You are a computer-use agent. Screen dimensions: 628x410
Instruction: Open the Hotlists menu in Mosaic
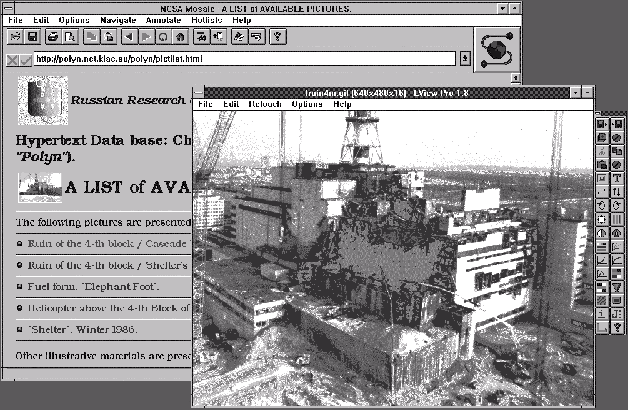(207, 20)
